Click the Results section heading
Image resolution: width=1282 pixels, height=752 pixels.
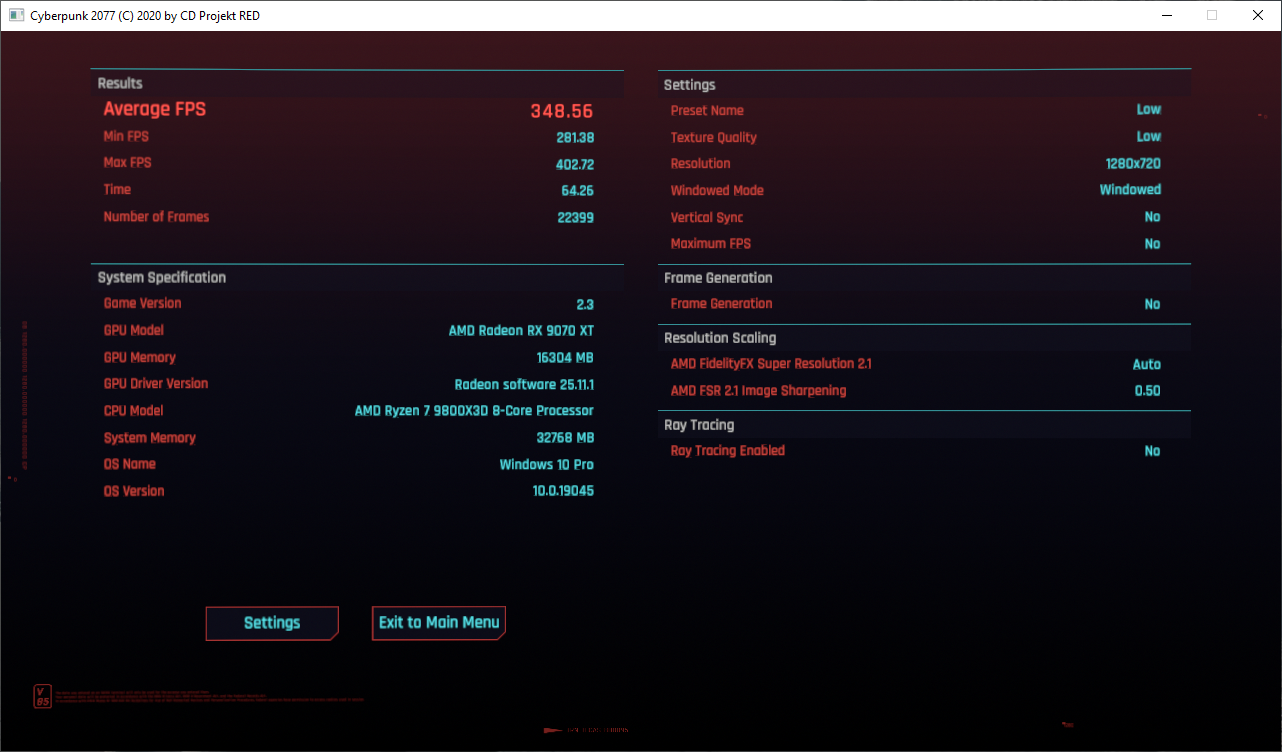[x=120, y=83]
